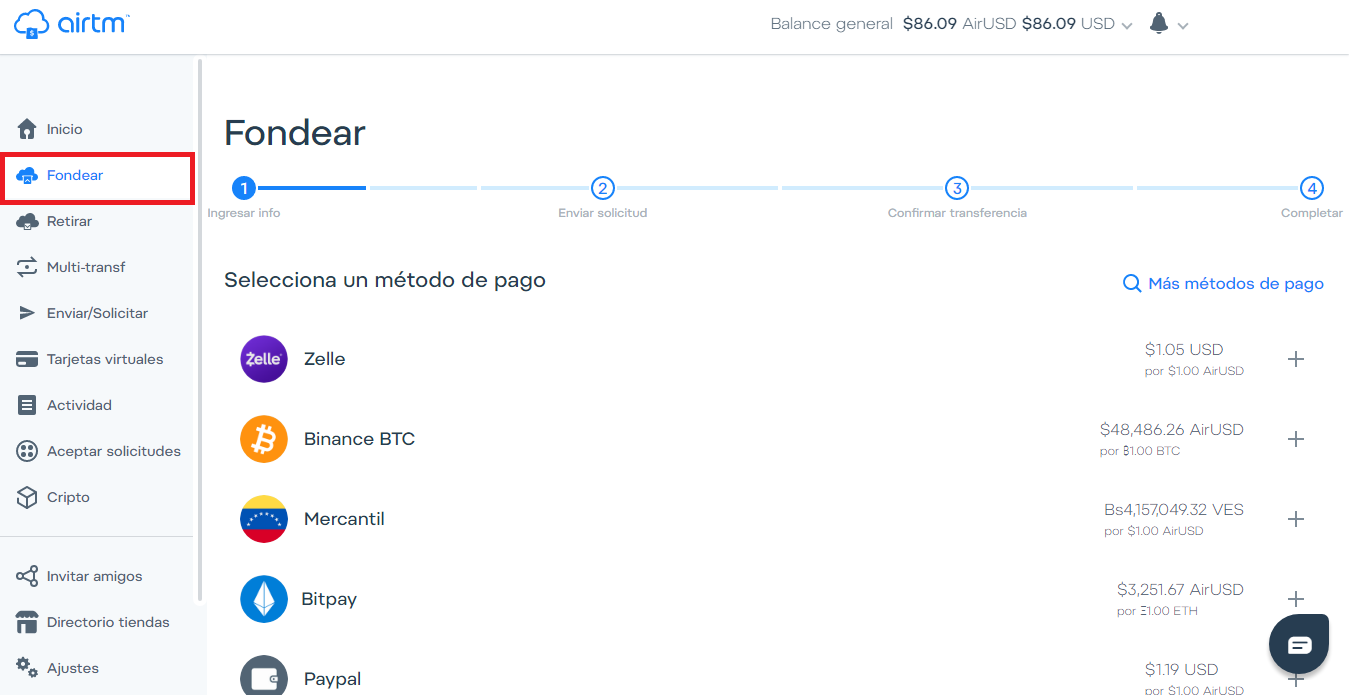
Task: Click the $48,486.26 AirUSD rate
Action: coord(1172,430)
